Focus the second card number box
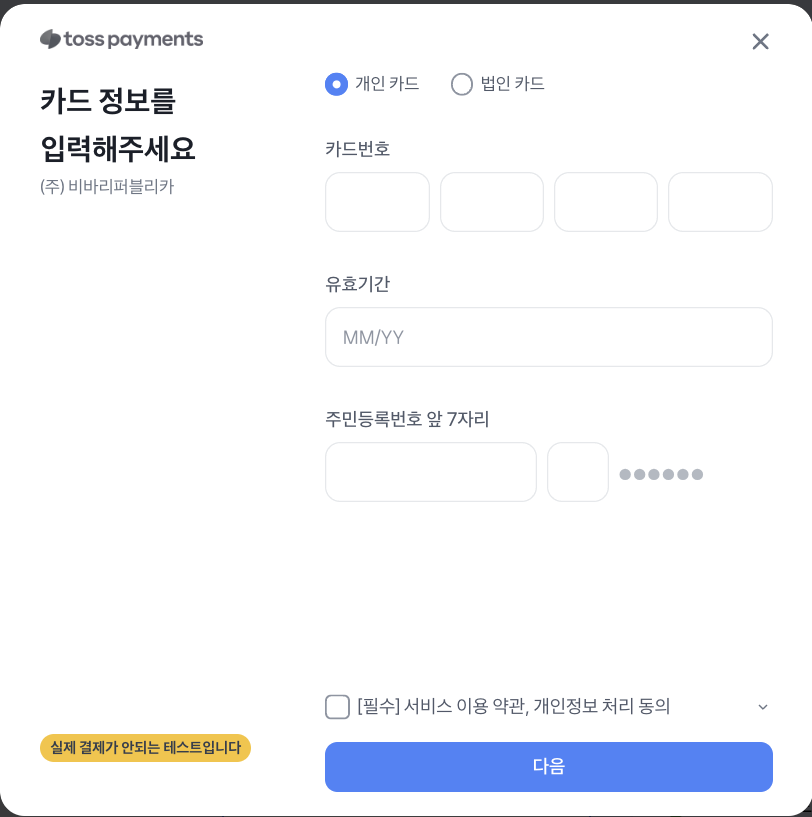 point(491,202)
